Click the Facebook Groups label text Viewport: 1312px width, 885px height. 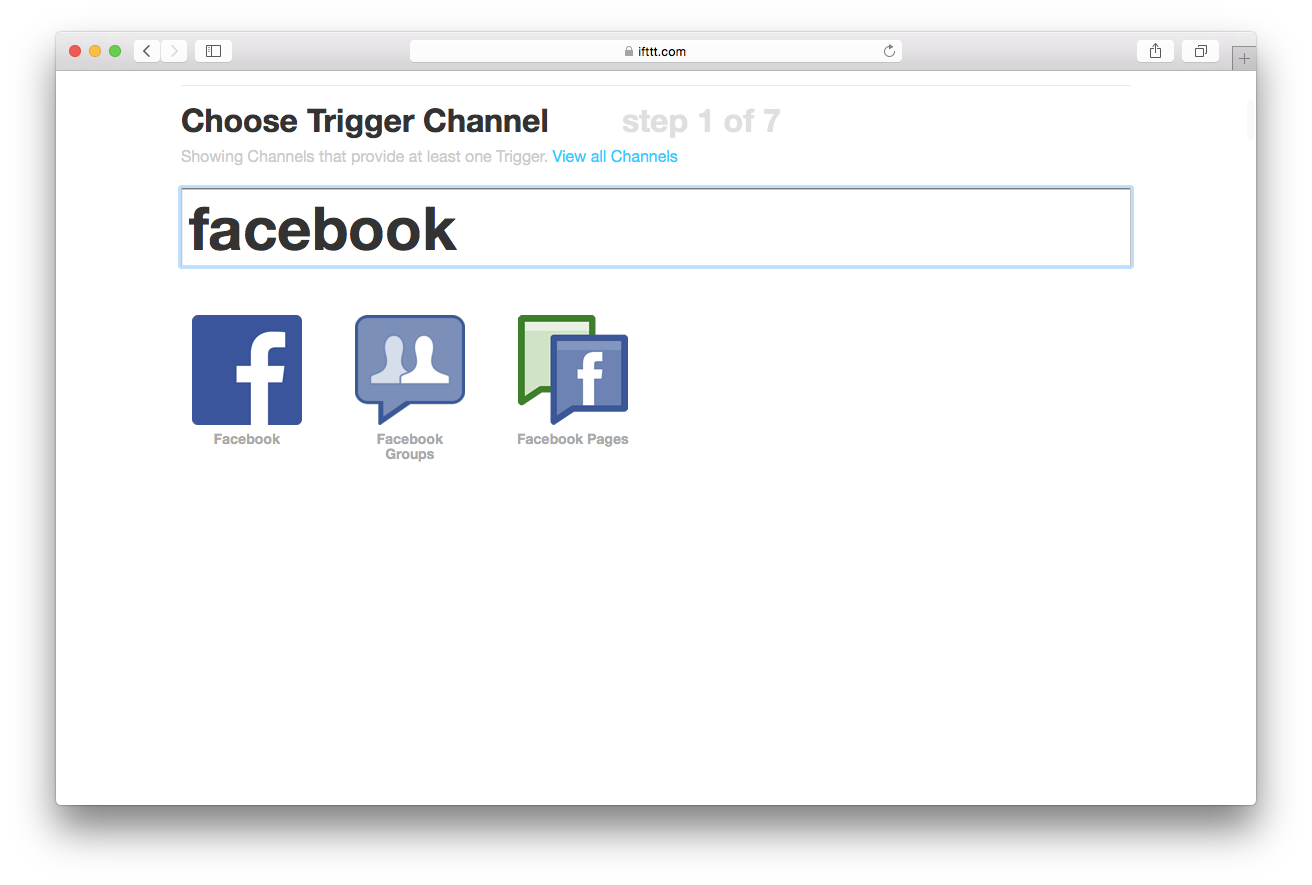[x=410, y=446]
